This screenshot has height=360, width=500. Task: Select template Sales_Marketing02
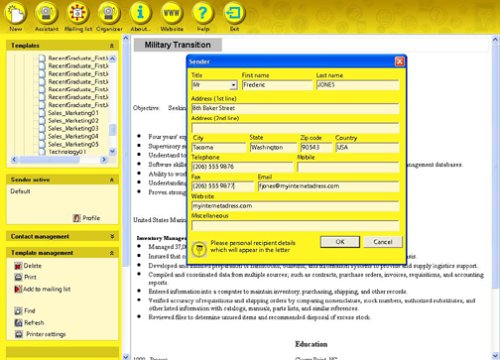point(73,121)
